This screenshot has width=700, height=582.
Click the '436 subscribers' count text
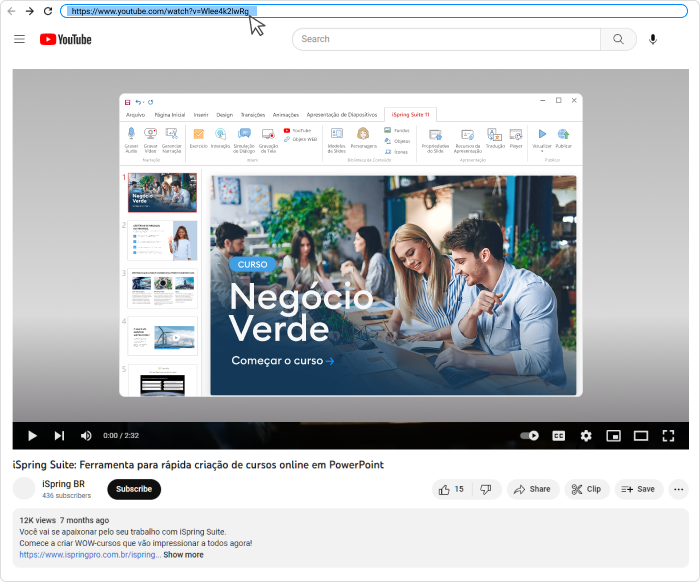(x=66, y=495)
